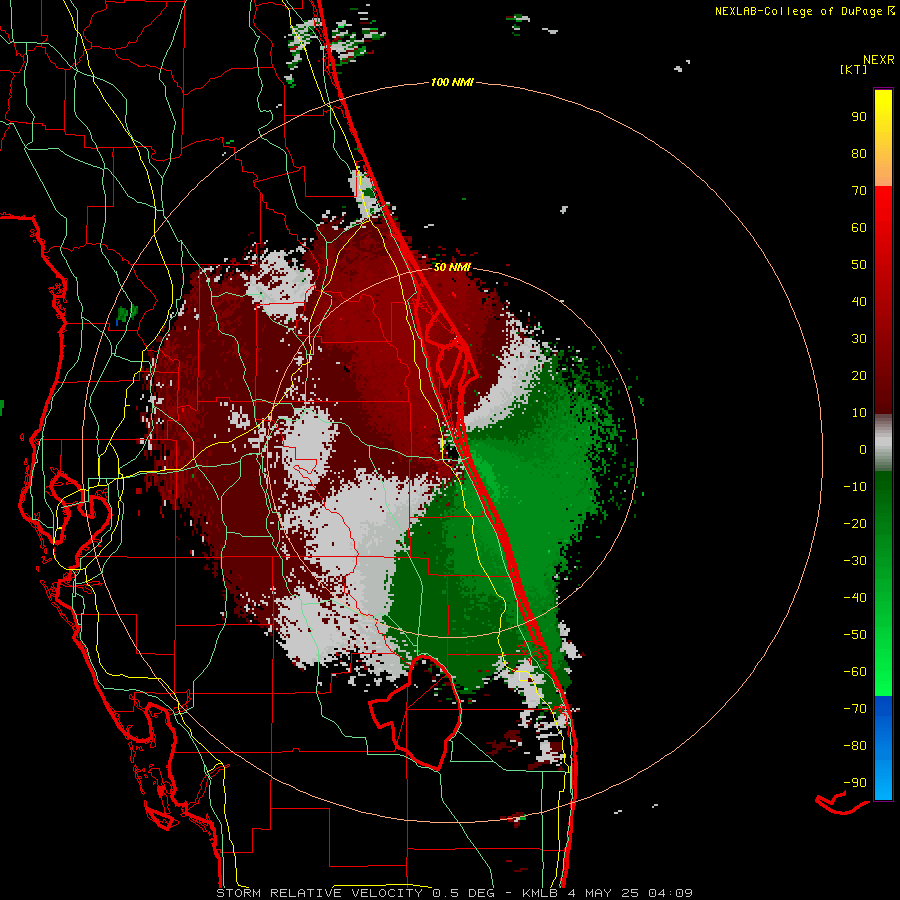The width and height of the screenshot is (900, 900).
Task: Click the -80 value on the velocity scale
Action: pyautogui.click(x=855, y=746)
